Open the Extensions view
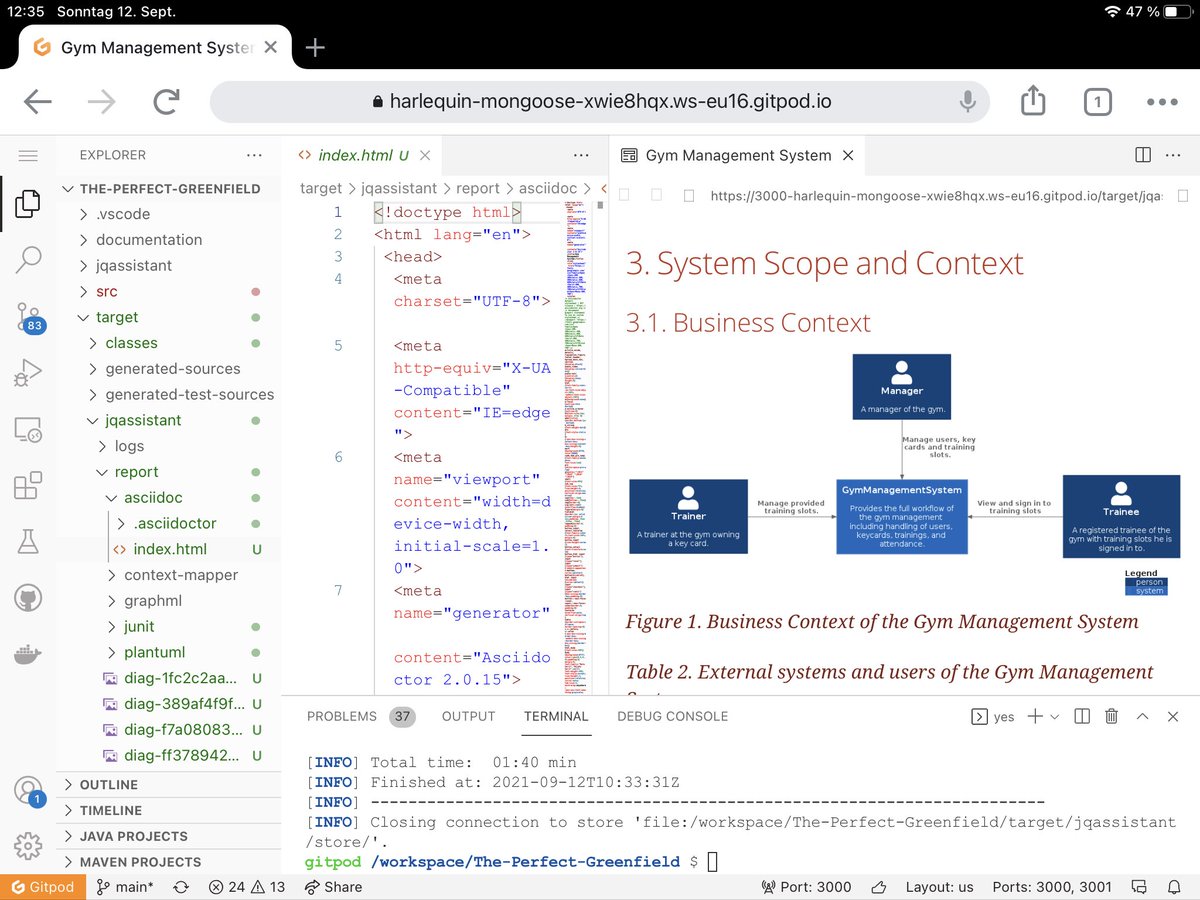The image size is (1200, 900). (28, 486)
